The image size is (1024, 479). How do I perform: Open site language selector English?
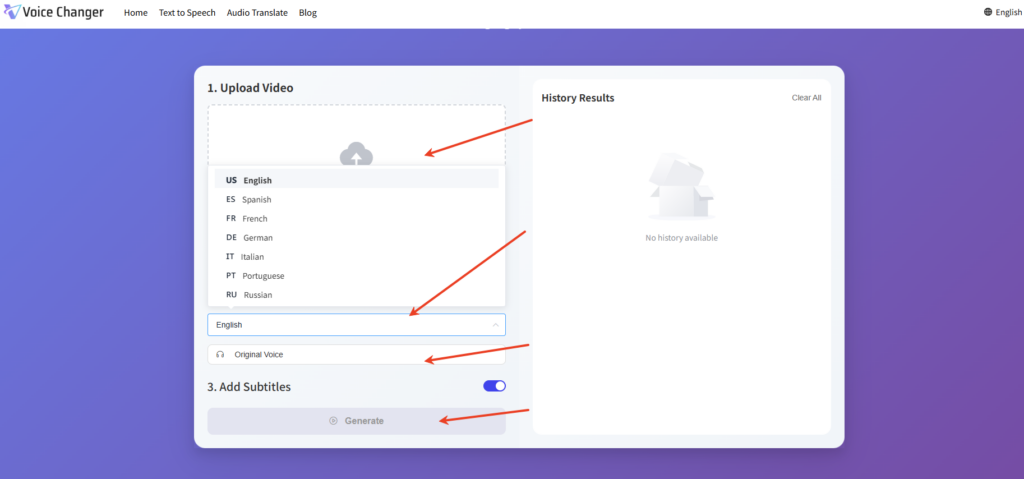click(1002, 12)
